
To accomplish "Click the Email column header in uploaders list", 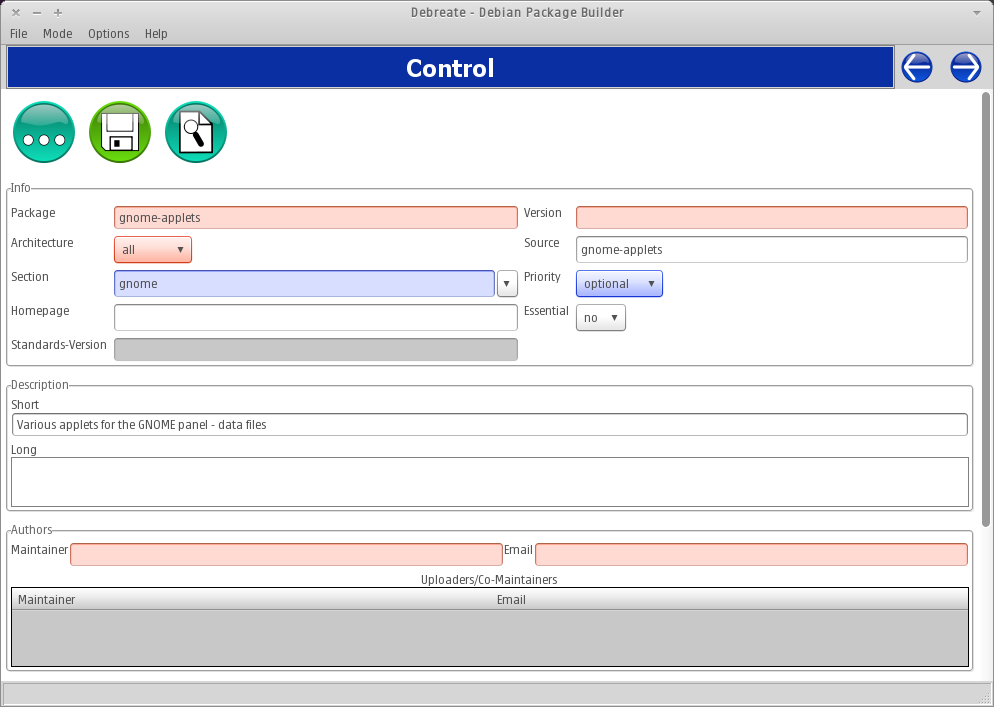I will click(730, 600).
